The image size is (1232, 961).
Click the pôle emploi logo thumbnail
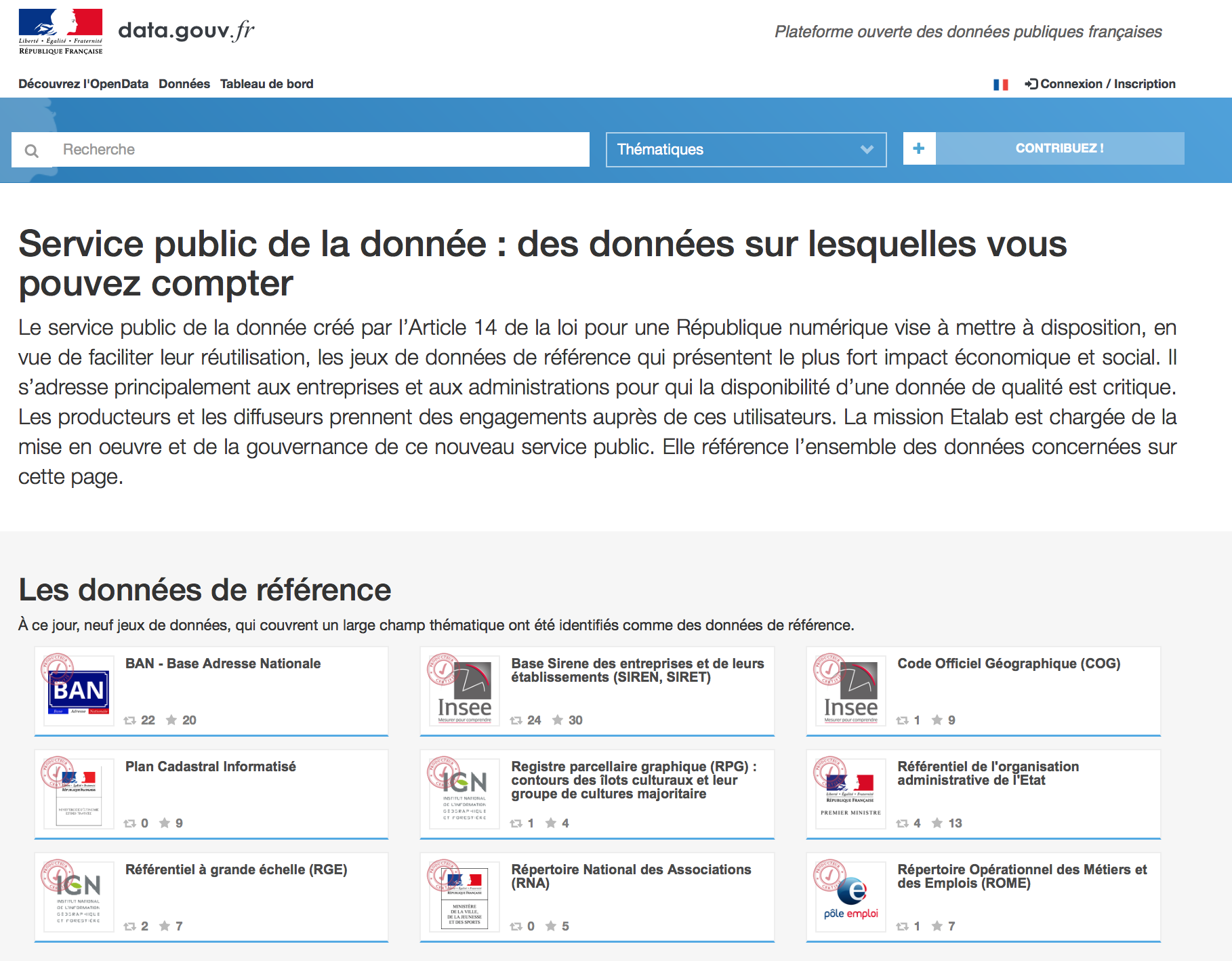point(851,898)
